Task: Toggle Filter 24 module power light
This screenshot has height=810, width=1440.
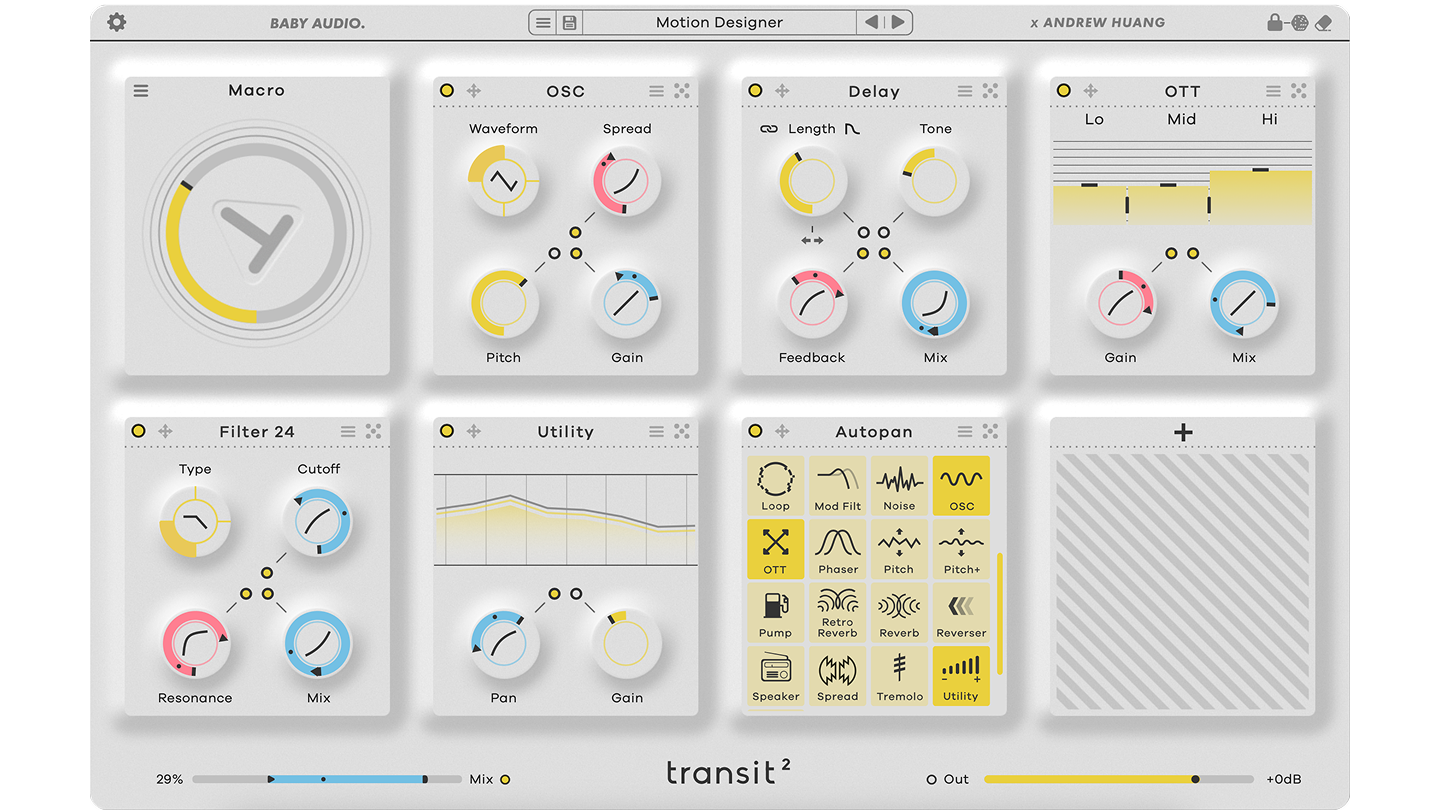Action: click(x=138, y=431)
